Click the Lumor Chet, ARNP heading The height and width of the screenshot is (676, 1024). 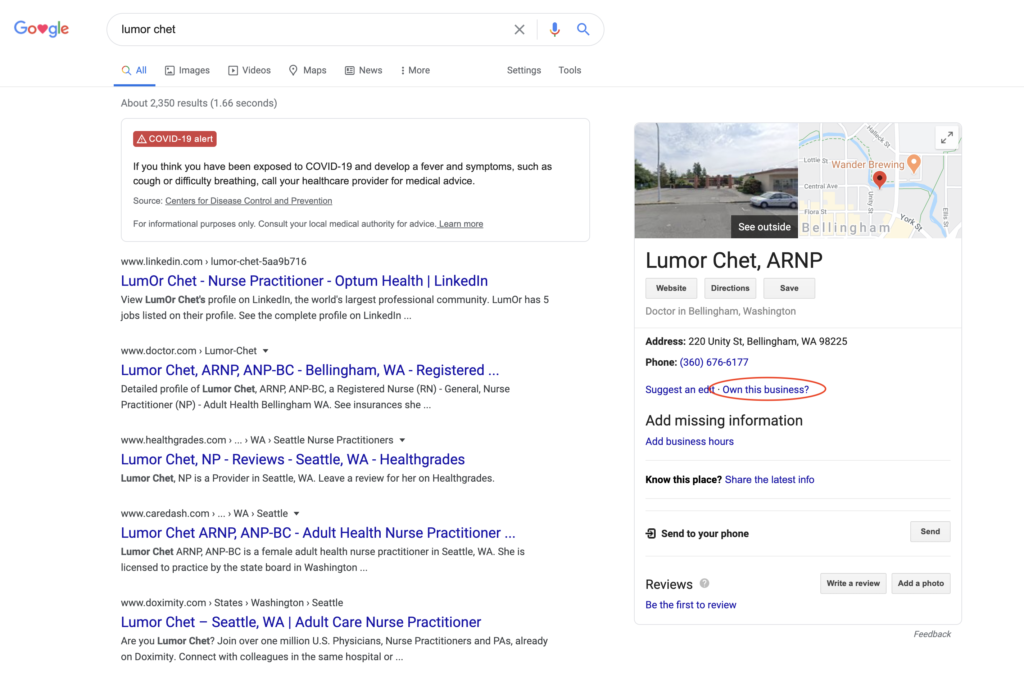click(734, 261)
